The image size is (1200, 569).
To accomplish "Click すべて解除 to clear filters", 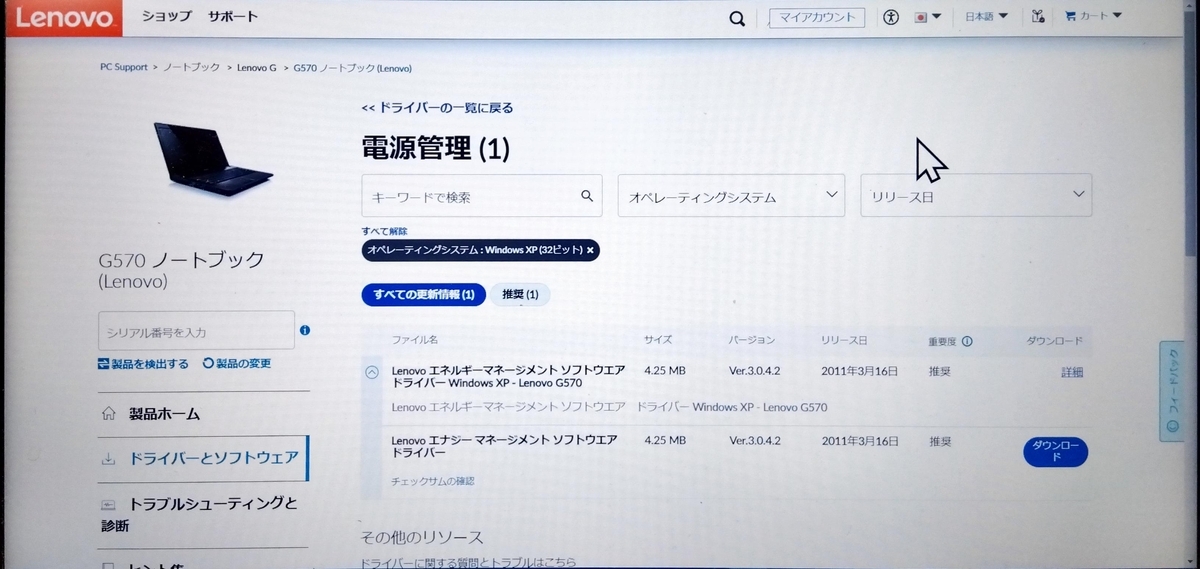I will pyautogui.click(x=383, y=231).
